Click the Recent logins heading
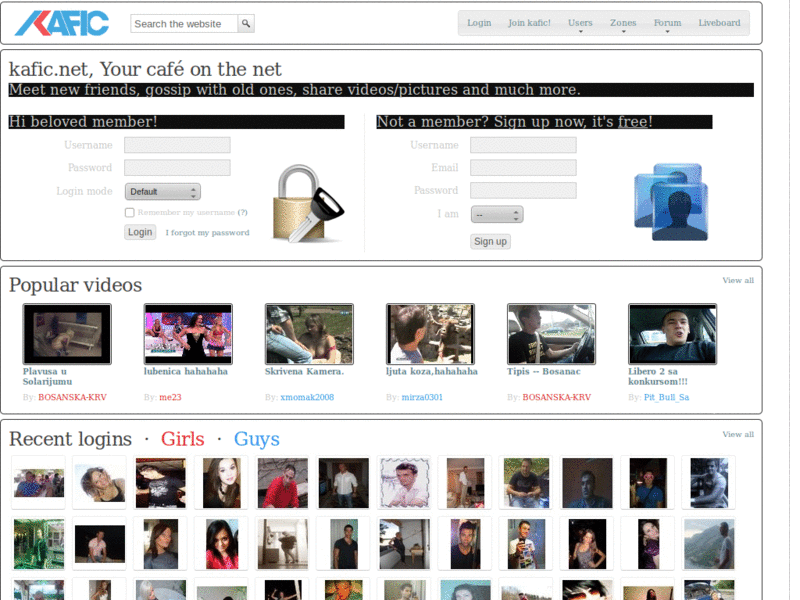The width and height of the screenshot is (800, 600). point(70,439)
